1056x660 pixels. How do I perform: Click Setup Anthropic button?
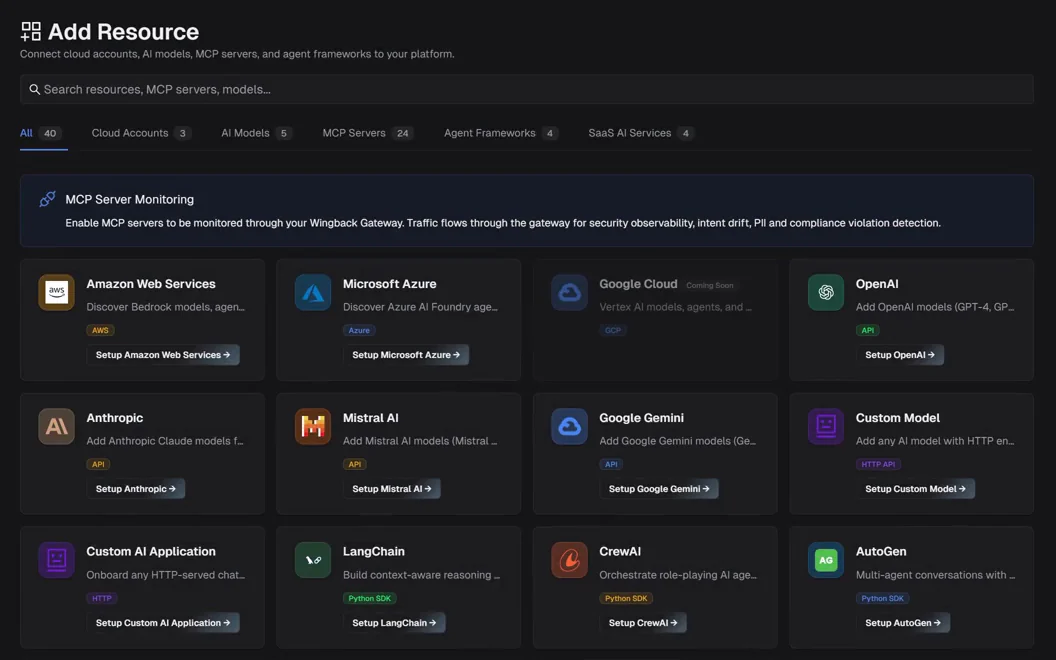click(x=135, y=489)
